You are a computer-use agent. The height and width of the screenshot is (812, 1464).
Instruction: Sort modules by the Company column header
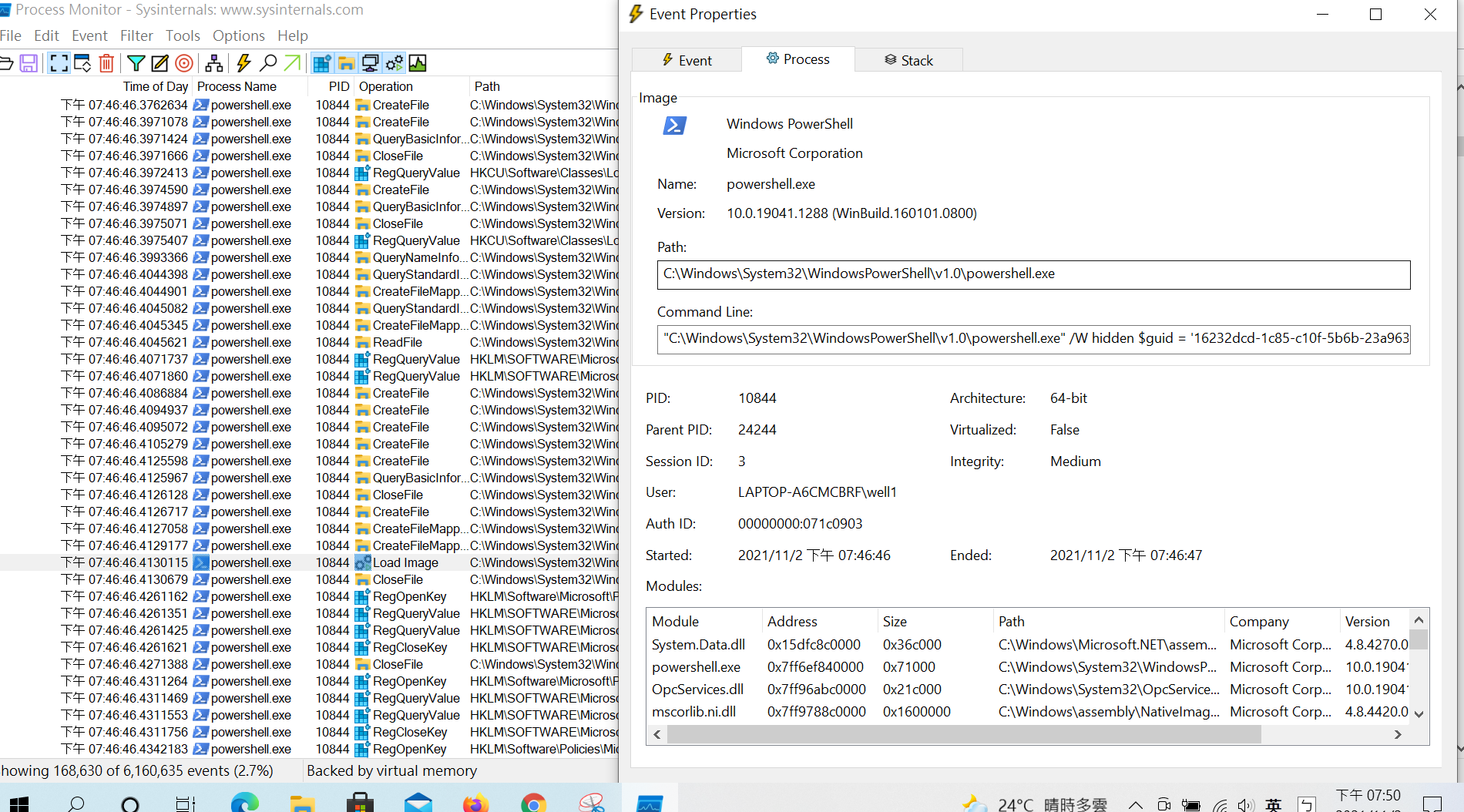click(x=1259, y=621)
